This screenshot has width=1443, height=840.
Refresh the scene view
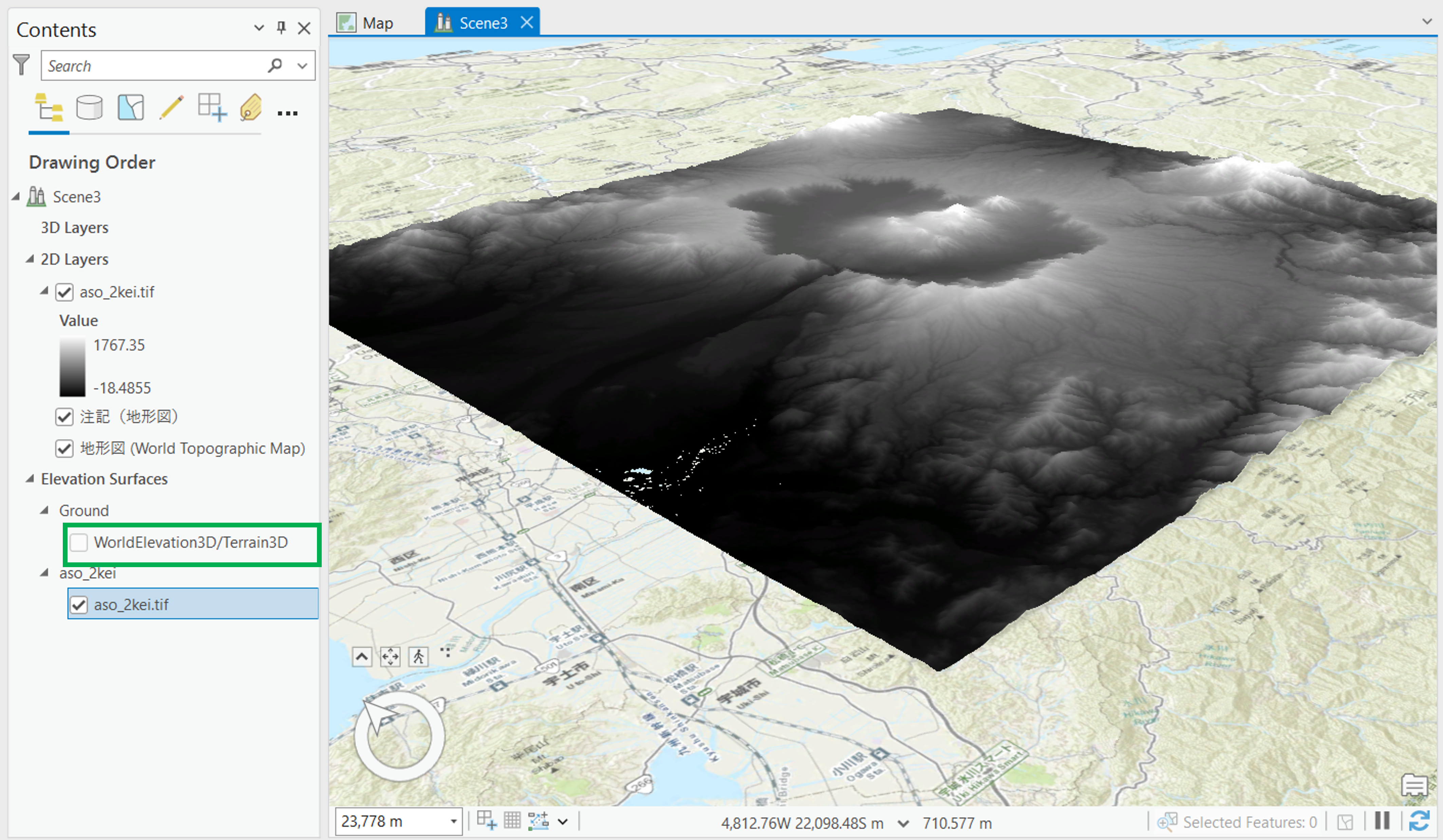[1419, 821]
